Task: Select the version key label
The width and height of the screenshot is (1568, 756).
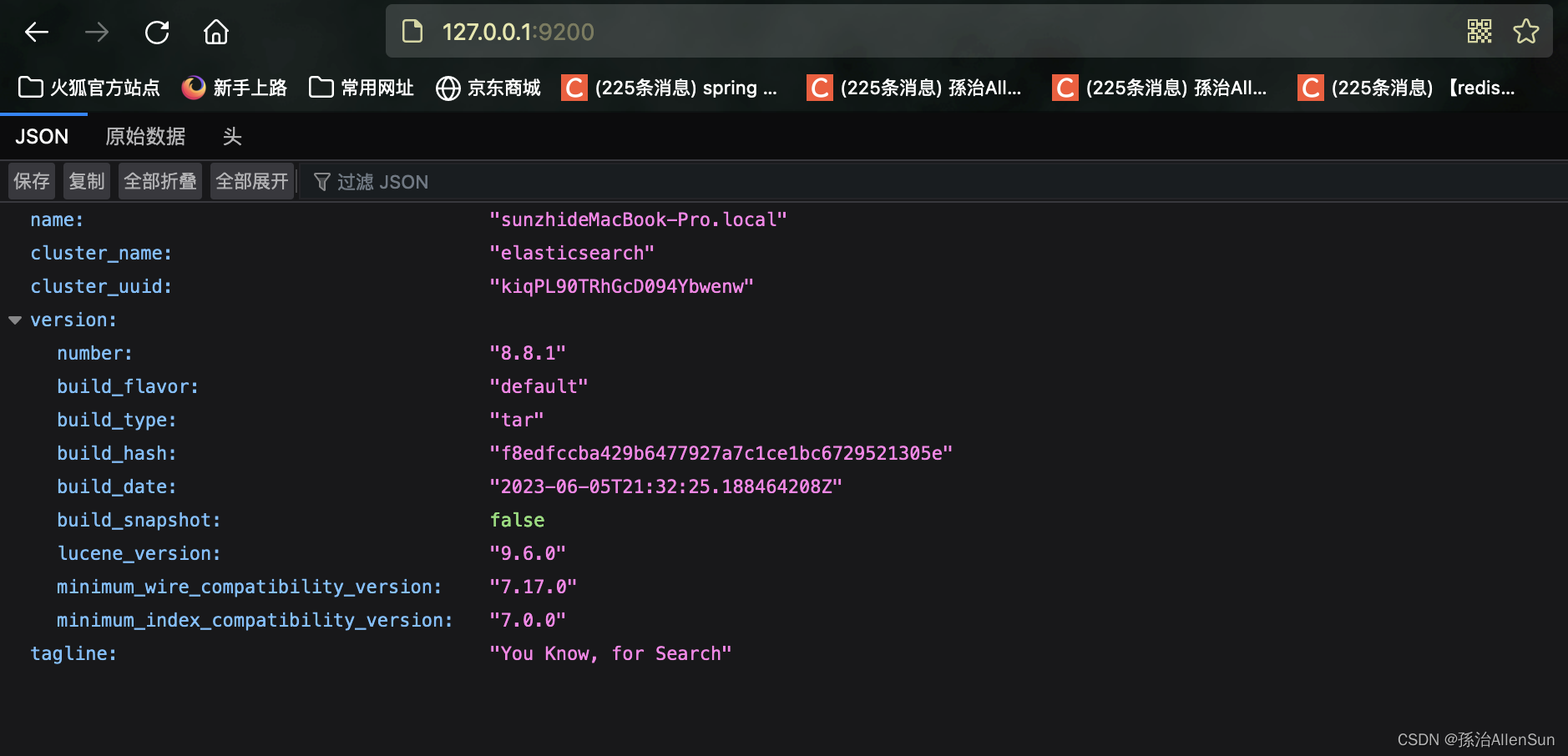Action: point(73,320)
